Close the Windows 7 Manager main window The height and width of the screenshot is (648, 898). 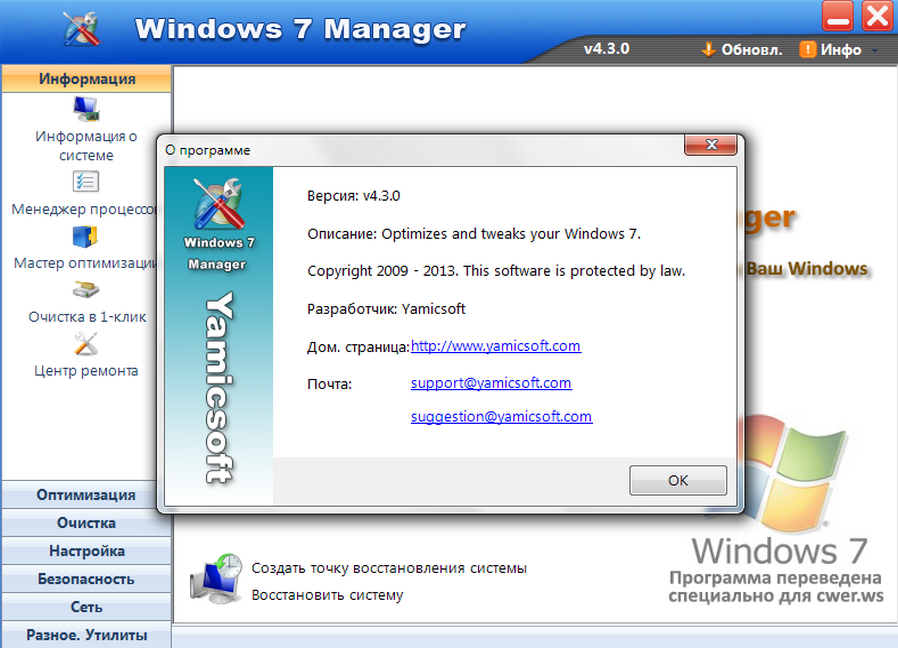tap(877, 16)
